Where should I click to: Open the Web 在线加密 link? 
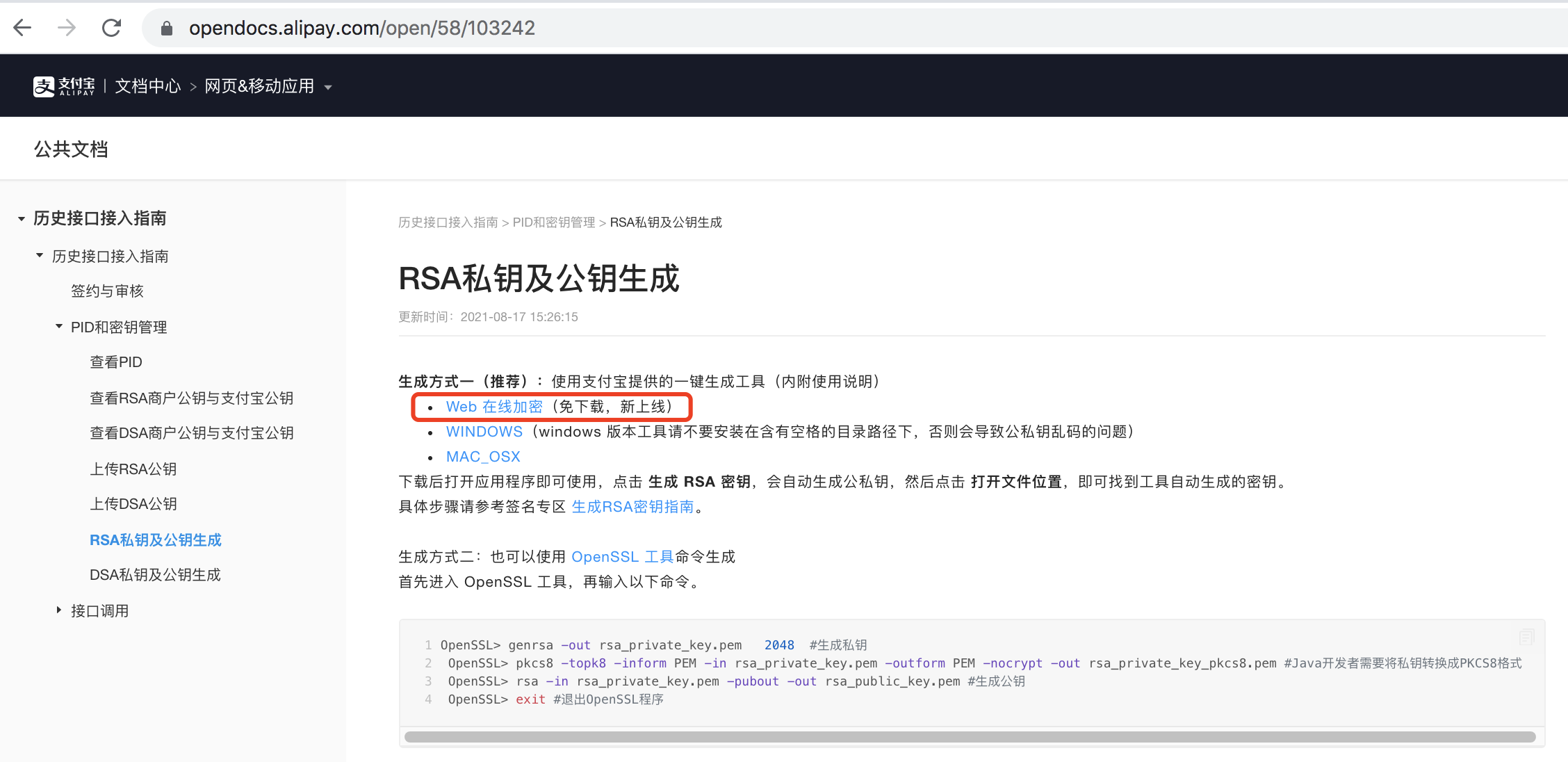tap(494, 407)
